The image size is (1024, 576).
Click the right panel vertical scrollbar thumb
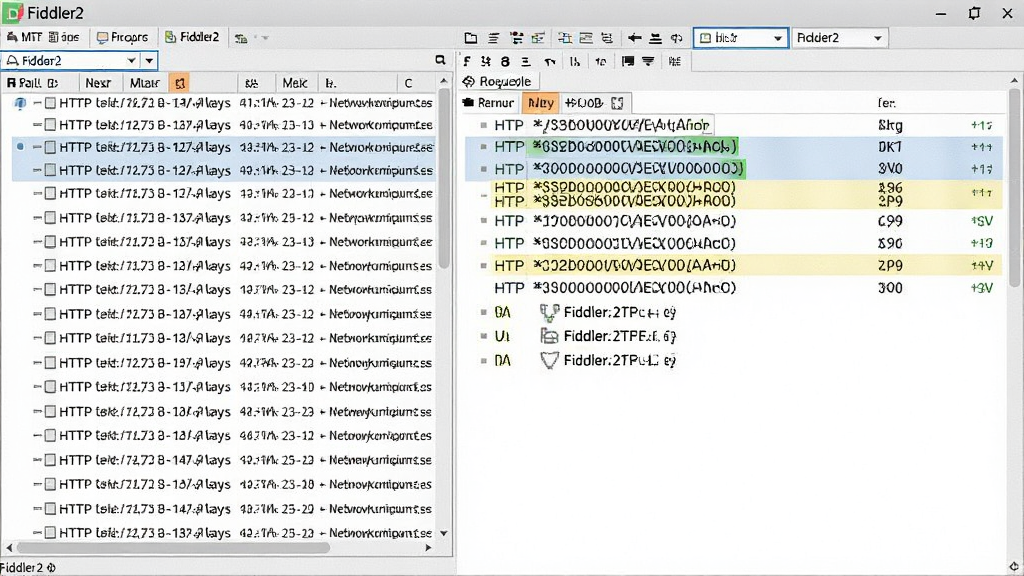click(1014, 188)
